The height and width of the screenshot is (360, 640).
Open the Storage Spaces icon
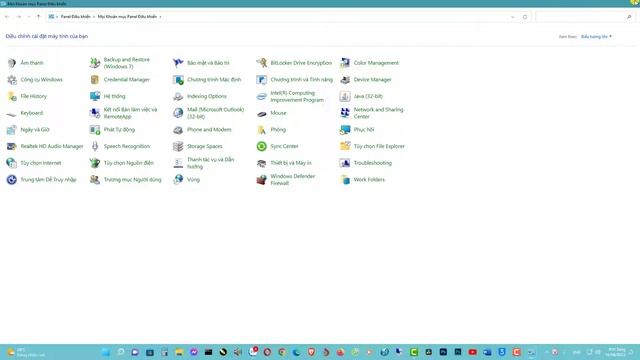tap(178, 146)
